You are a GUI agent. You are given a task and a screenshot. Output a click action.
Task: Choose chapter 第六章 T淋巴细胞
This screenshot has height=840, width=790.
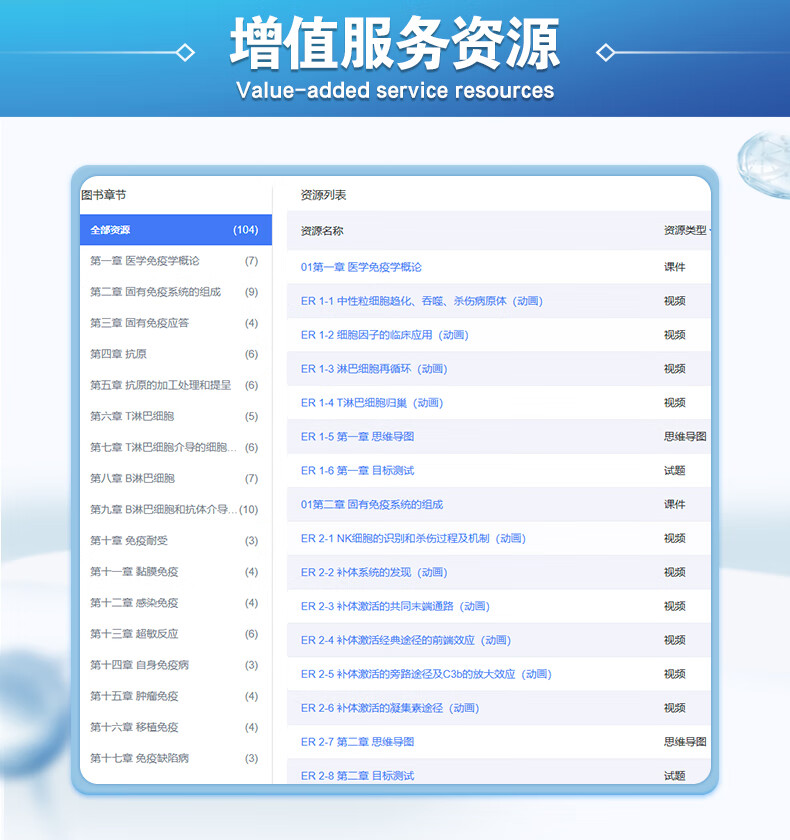point(131,416)
